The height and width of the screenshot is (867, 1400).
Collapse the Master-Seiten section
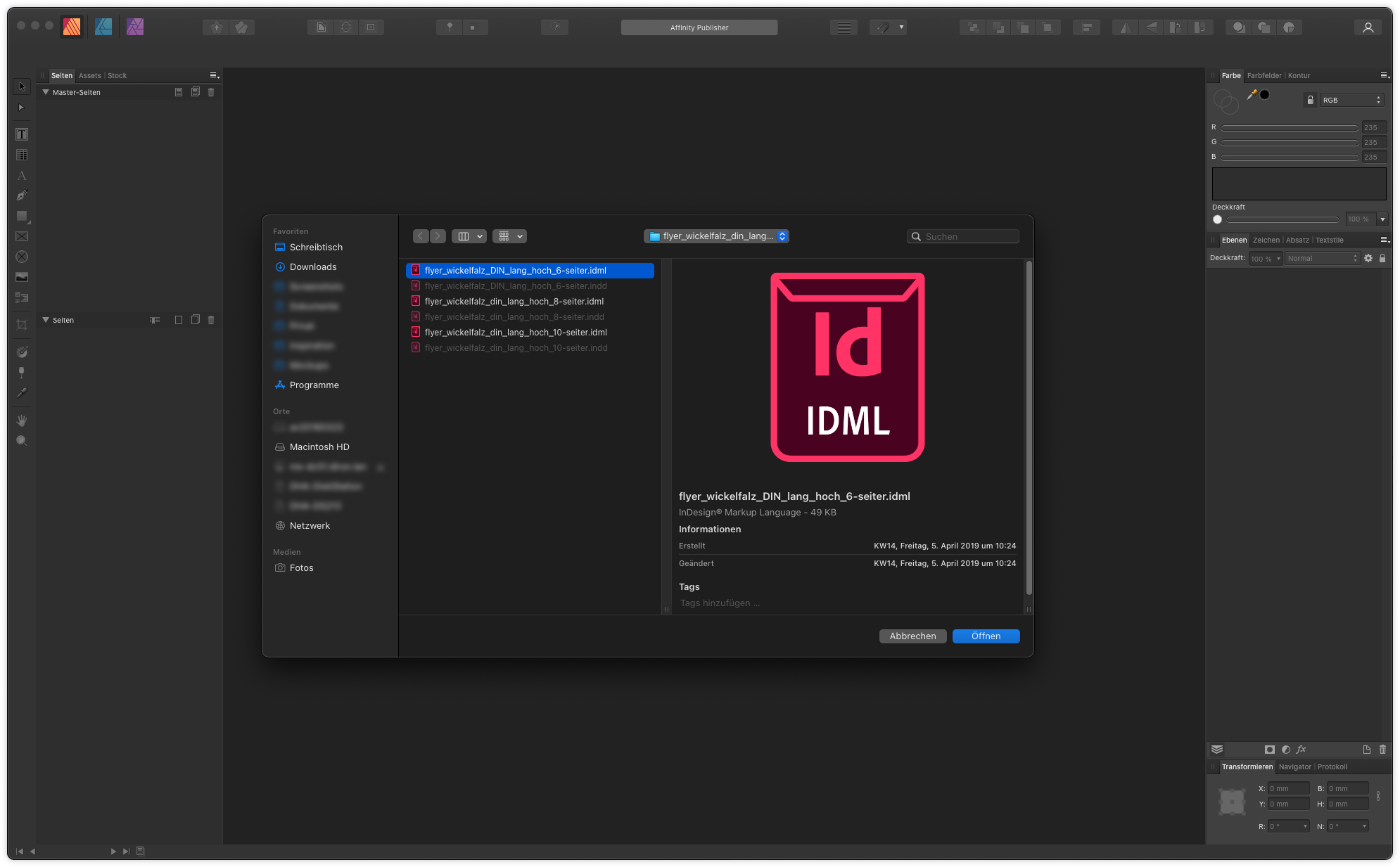click(46, 92)
